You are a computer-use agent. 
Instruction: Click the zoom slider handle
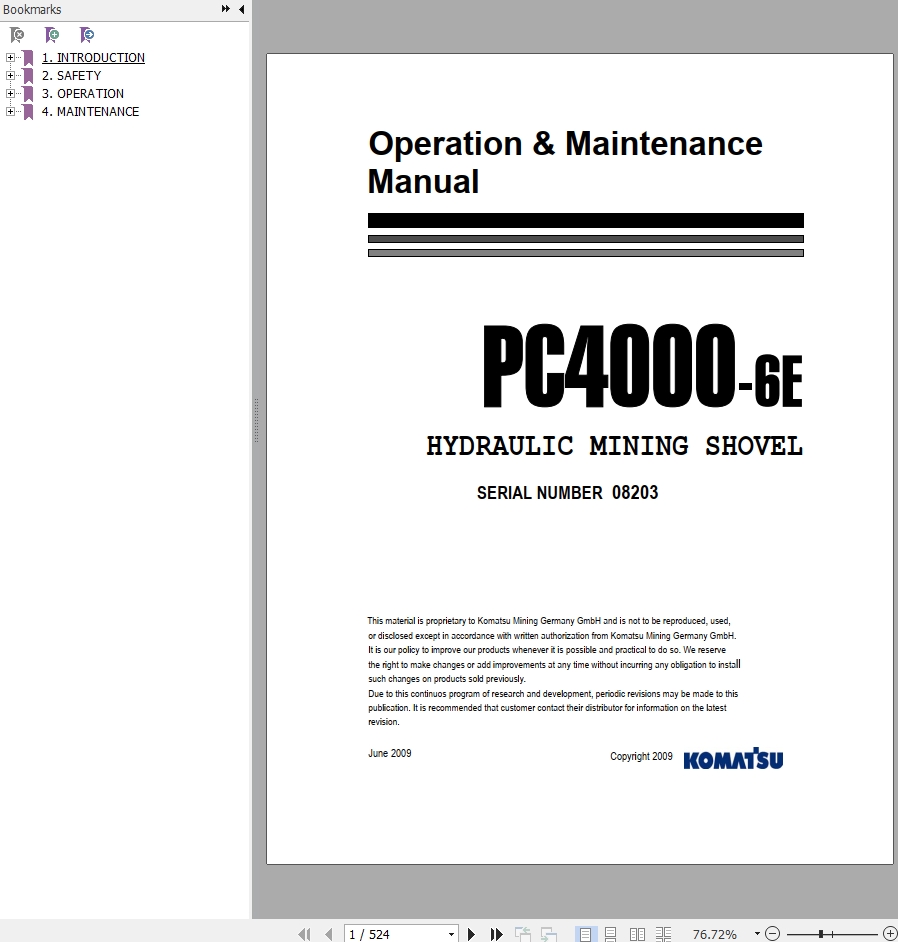point(821,934)
